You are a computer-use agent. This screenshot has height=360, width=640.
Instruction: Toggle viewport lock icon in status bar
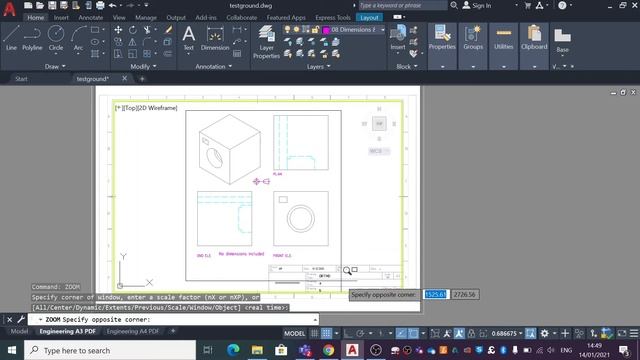coord(471,333)
